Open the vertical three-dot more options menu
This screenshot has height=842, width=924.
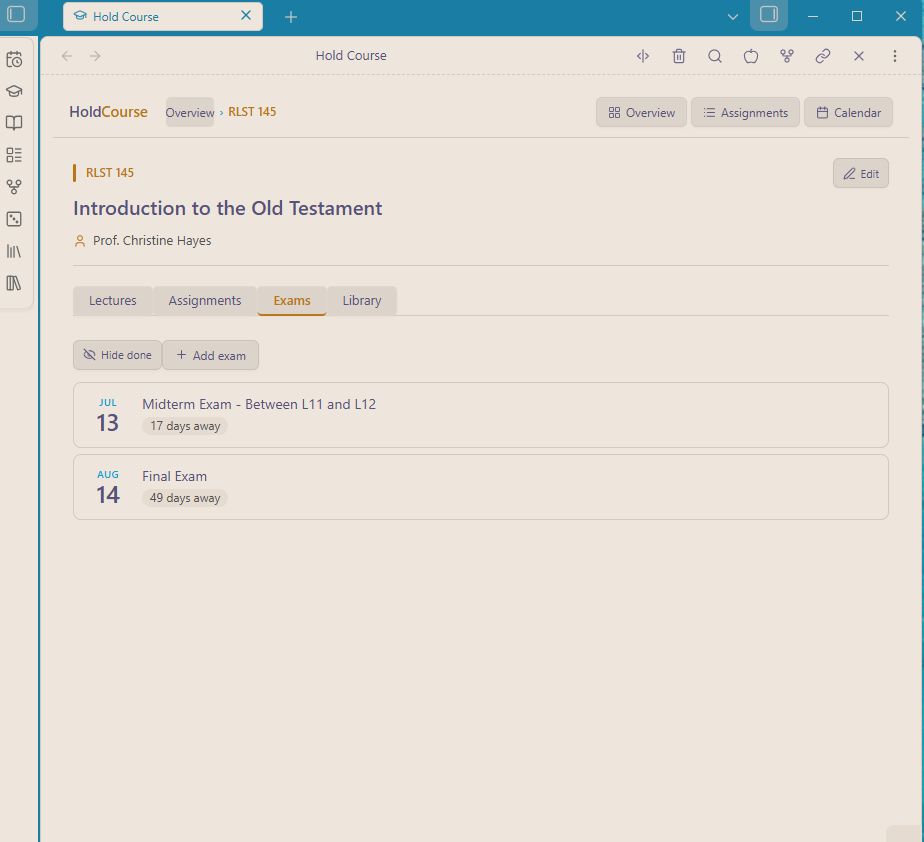pos(895,56)
